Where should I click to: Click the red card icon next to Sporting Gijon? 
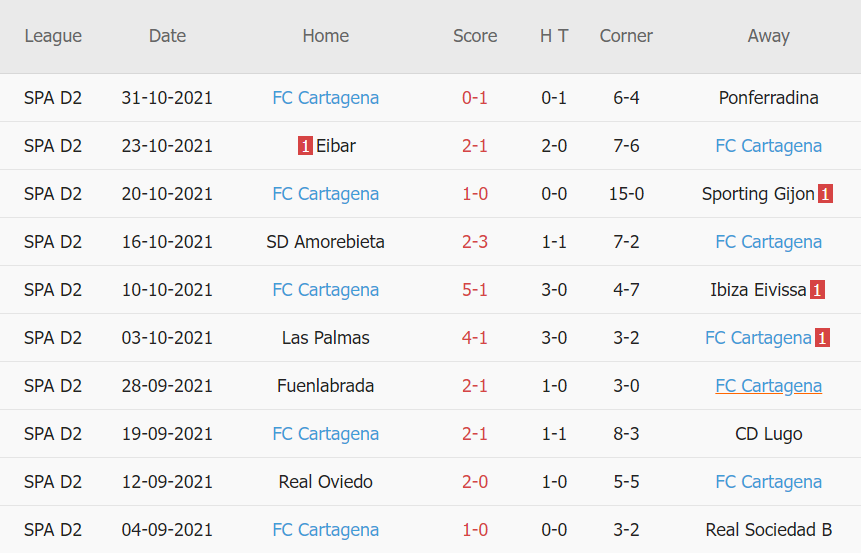coord(825,194)
